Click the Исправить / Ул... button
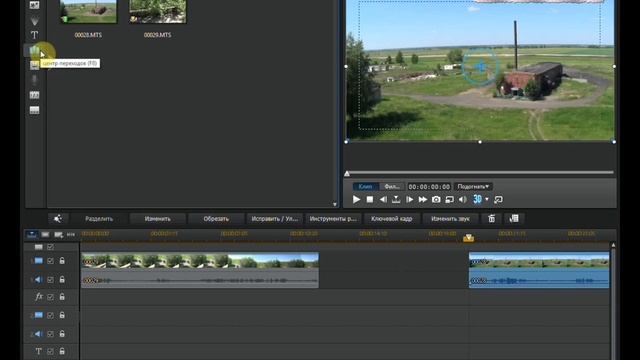Screen dimensions: 640x360 click(x=274, y=219)
